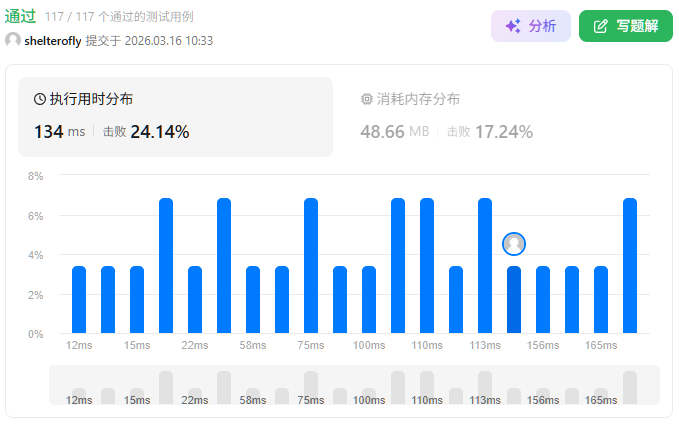Select the bar above the 156ms label
679x425 pixels.
[543, 299]
